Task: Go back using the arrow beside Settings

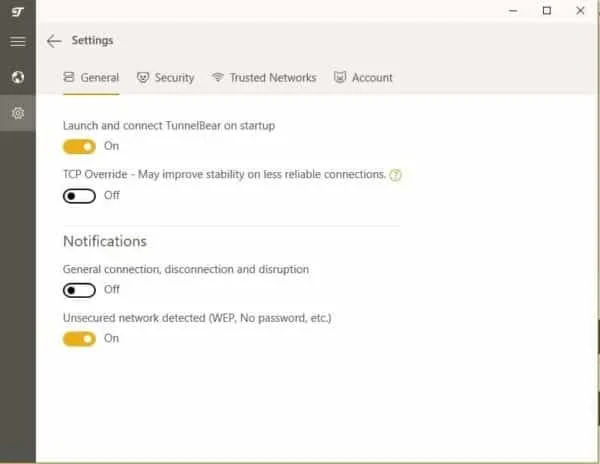Action: (54, 41)
